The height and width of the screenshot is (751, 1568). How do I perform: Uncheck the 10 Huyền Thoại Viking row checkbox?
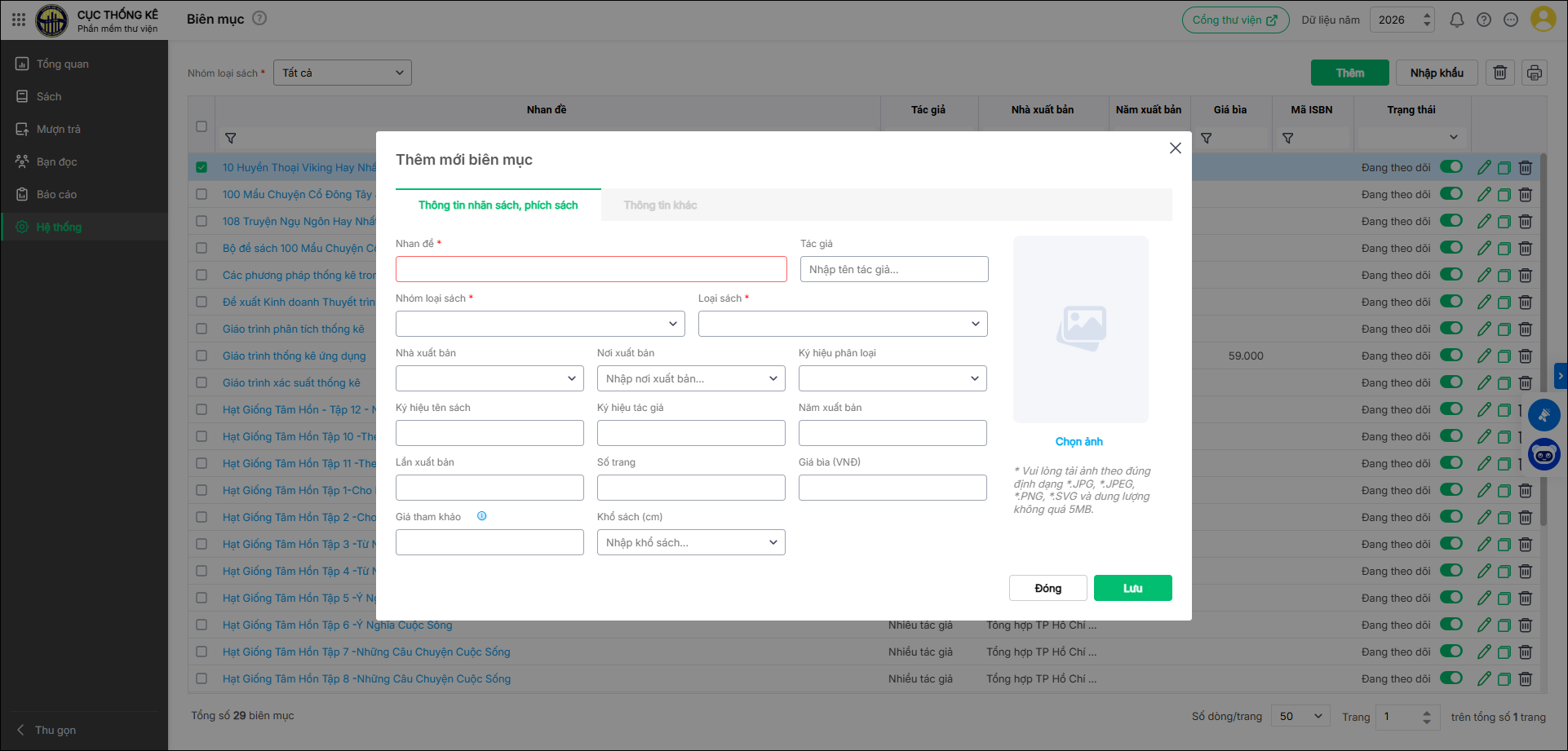pos(202,167)
